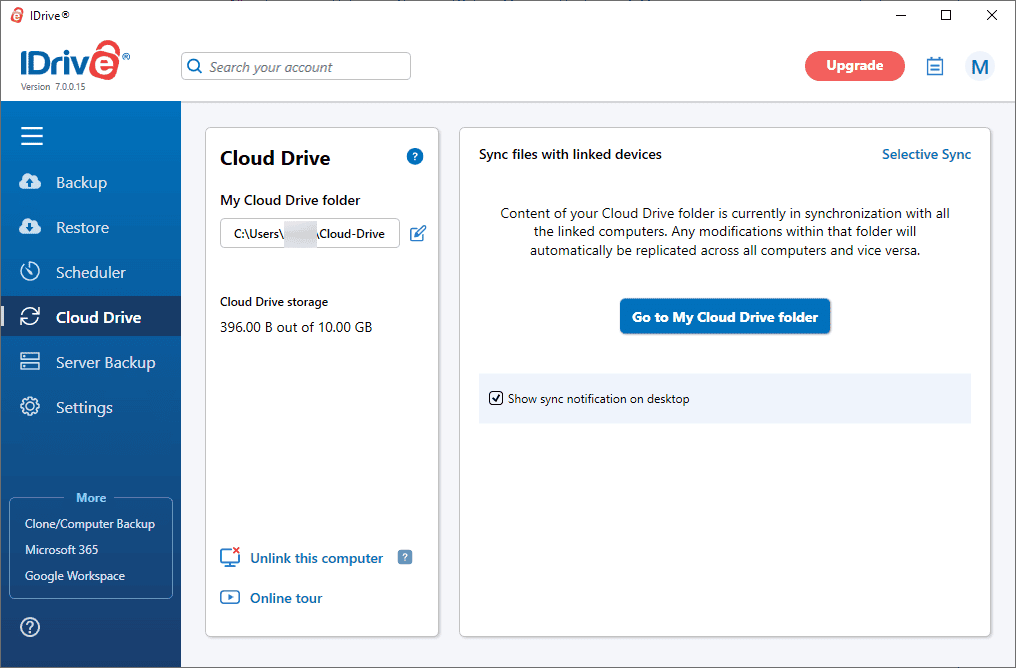Click the Backup cloud upload icon
Viewport: 1016px width, 668px height.
point(30,182)
